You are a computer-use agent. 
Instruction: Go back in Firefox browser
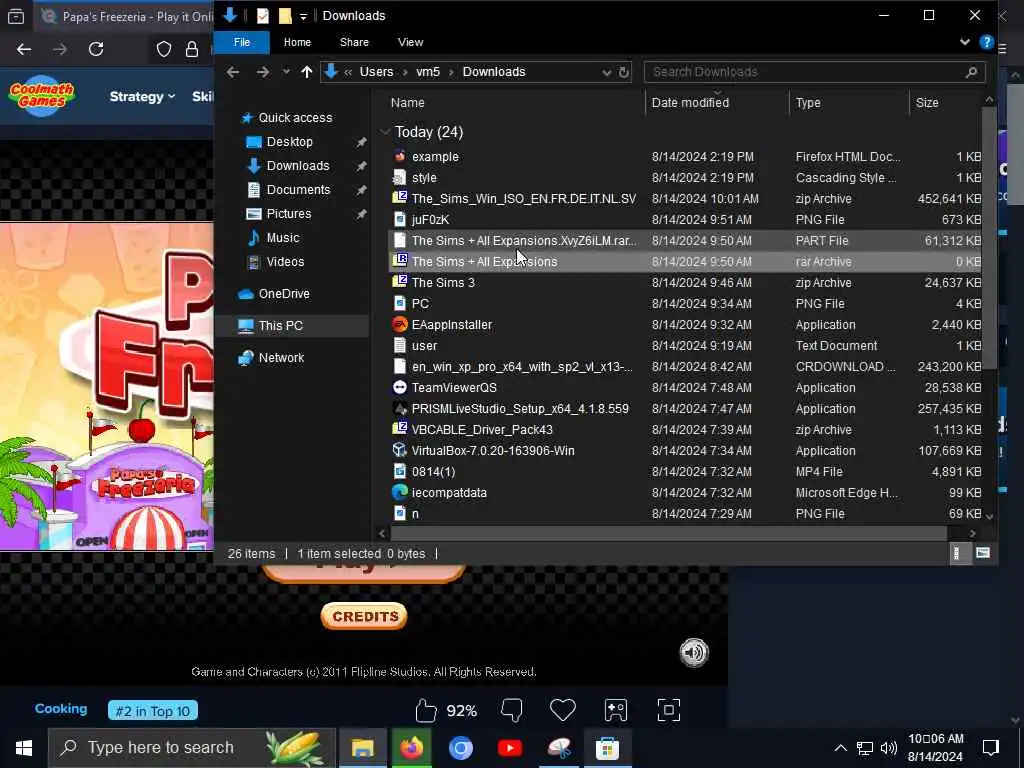24,49
